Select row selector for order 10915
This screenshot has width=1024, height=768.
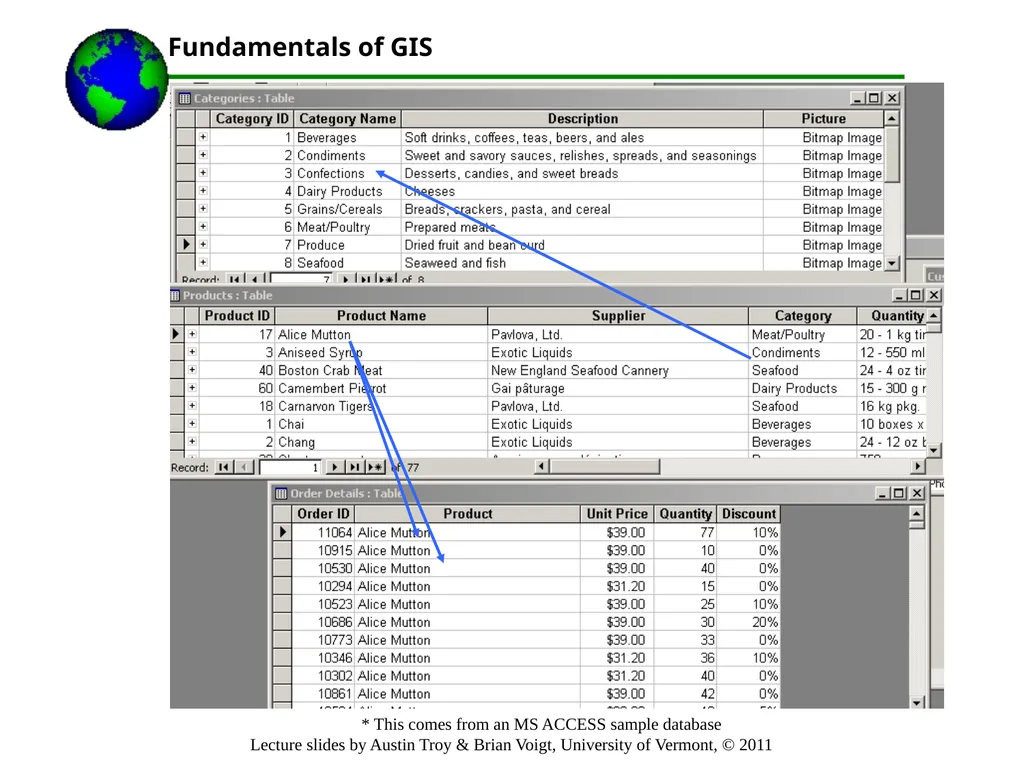282,550
